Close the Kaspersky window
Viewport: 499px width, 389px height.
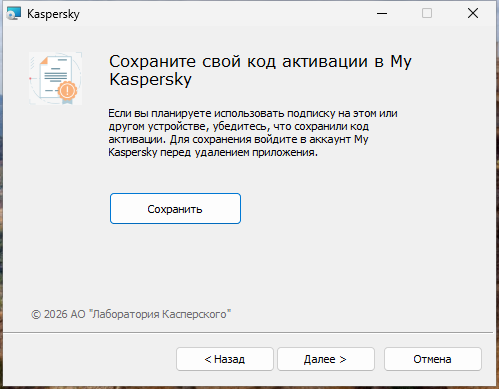473,14
